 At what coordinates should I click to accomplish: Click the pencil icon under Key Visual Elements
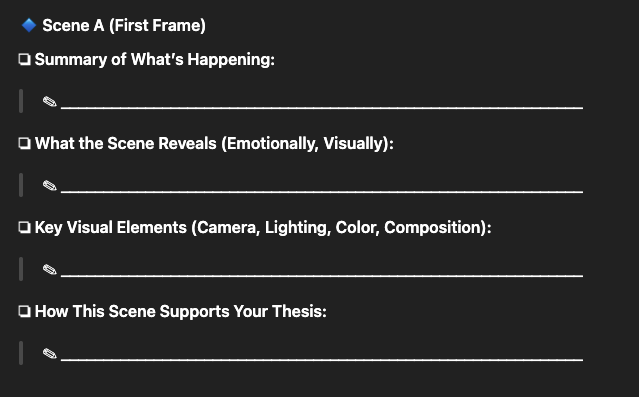click(x=50, y=269)
